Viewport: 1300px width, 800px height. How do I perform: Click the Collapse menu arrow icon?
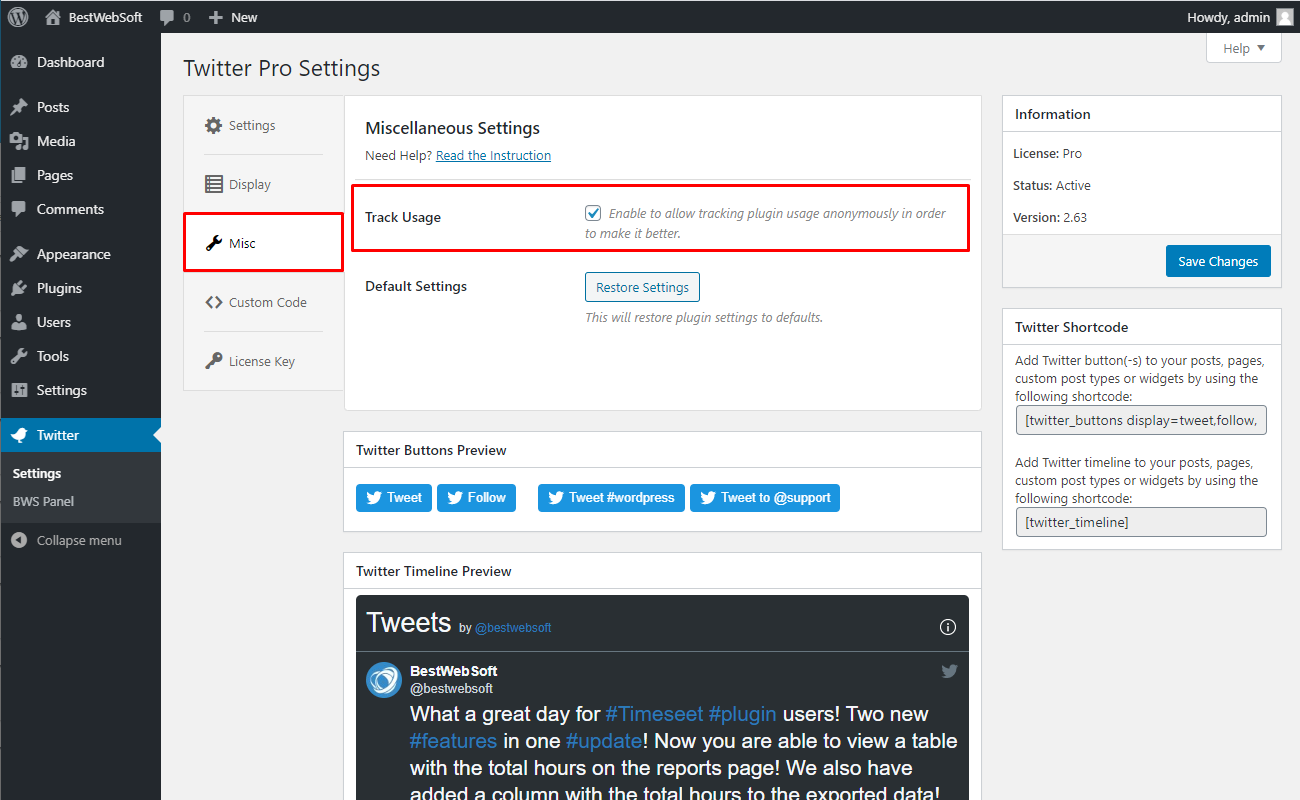pyautogui.click(x=19, y=540)
